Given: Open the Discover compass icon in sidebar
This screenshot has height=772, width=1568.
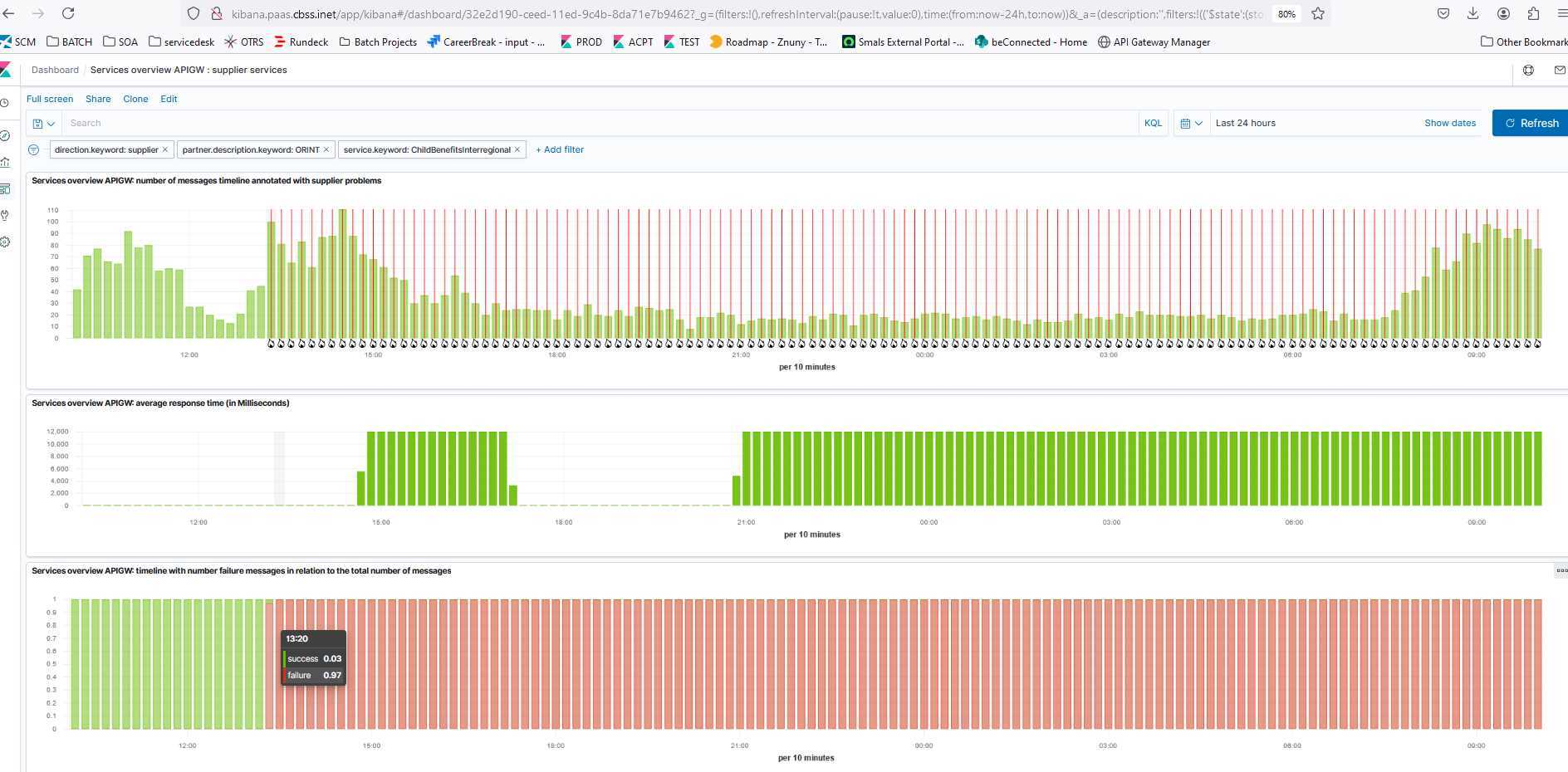Looking at the screenshot, I should 5,135.
